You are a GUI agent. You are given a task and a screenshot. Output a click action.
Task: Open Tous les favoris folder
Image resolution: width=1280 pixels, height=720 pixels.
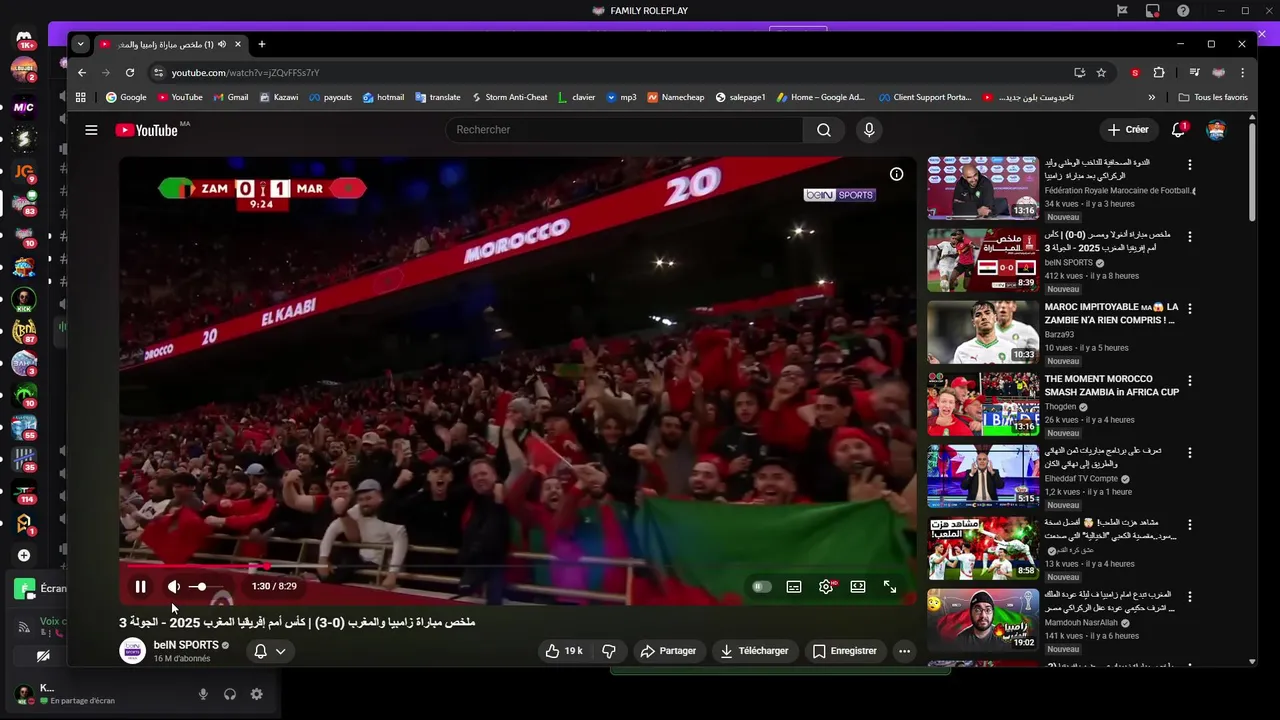1213,97
